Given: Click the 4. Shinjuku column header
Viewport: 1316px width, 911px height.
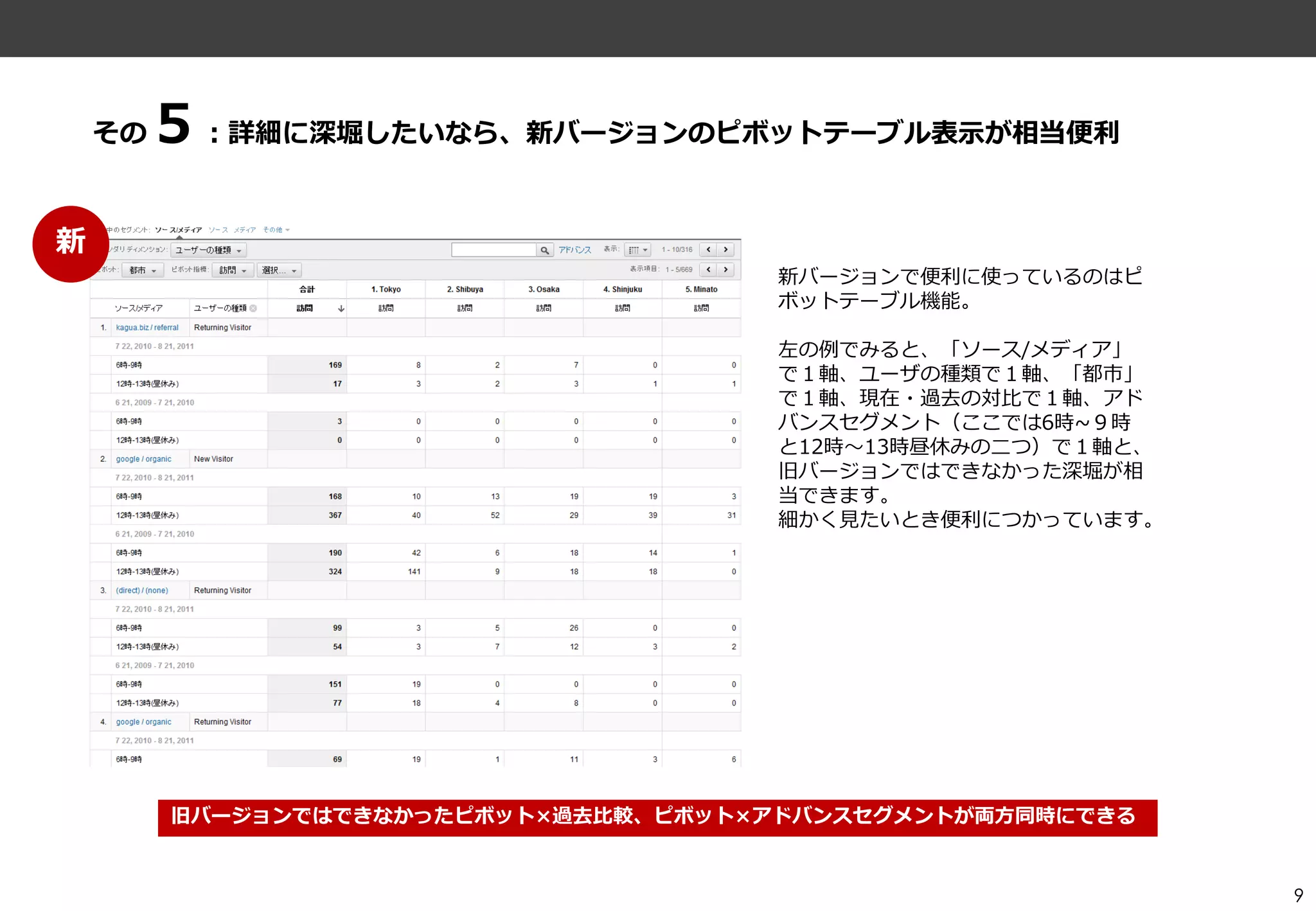Looking at the screenshot, I should pyautogui.click(x=623, y=290).
